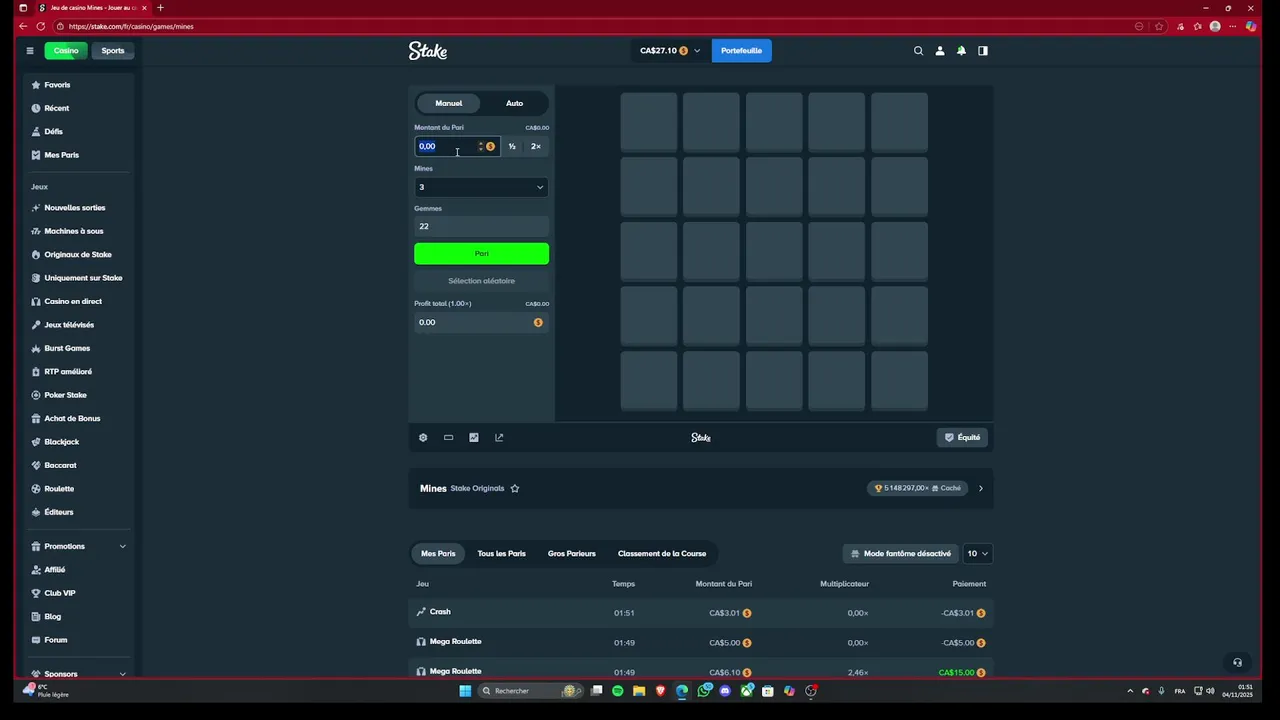Open live stats chart icon

(x=474, y=437)
